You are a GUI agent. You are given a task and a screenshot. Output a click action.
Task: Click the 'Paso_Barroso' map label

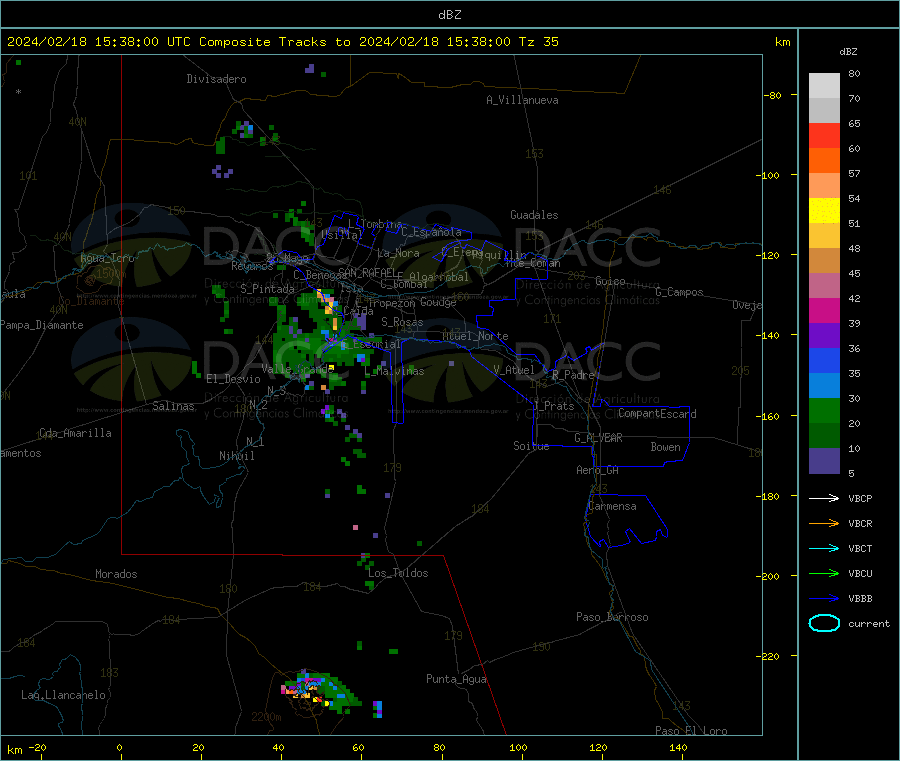(x=612, y=617)
